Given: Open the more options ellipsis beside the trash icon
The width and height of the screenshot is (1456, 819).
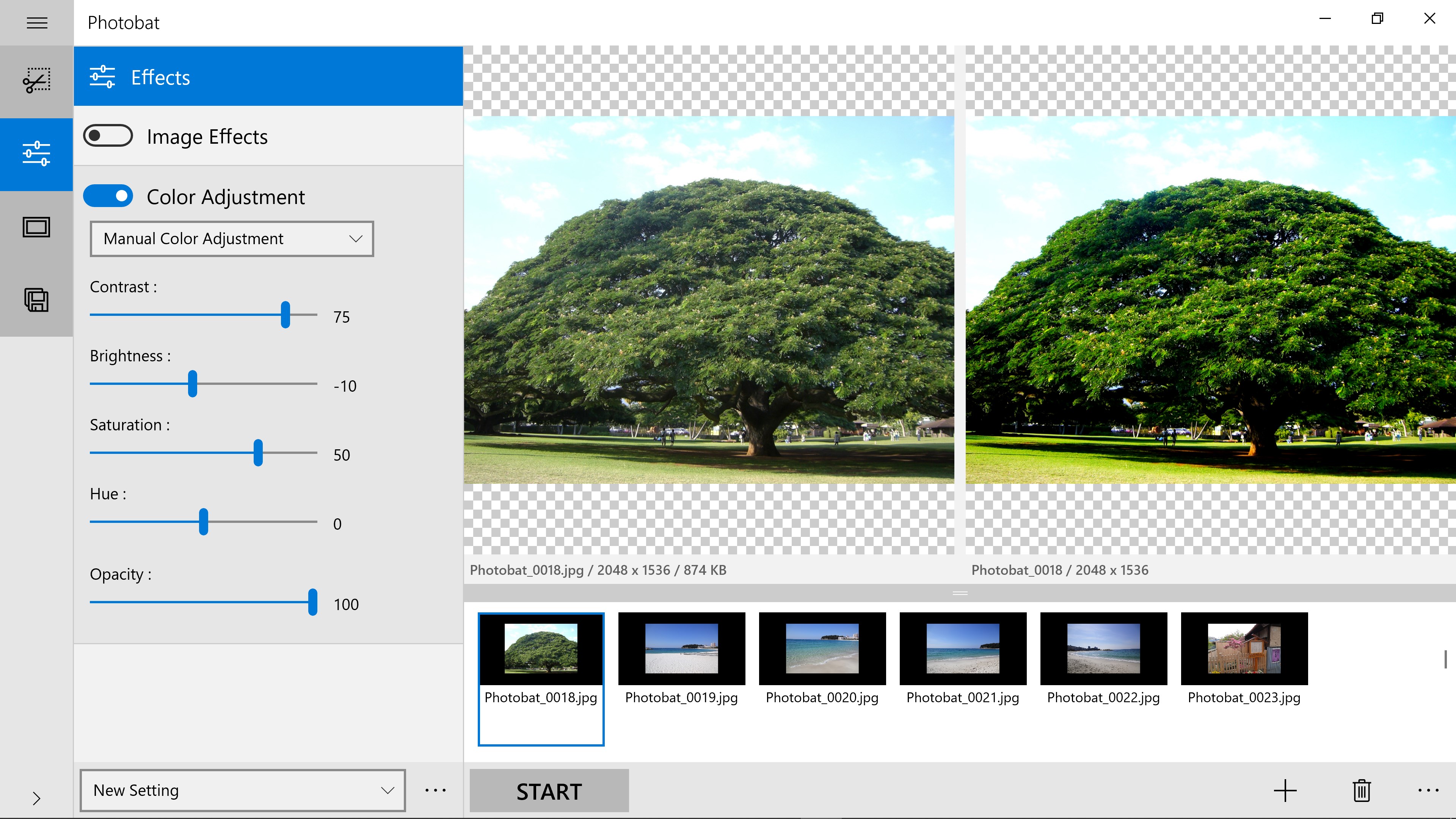Looking at the screenshot, I should 1428,790.
